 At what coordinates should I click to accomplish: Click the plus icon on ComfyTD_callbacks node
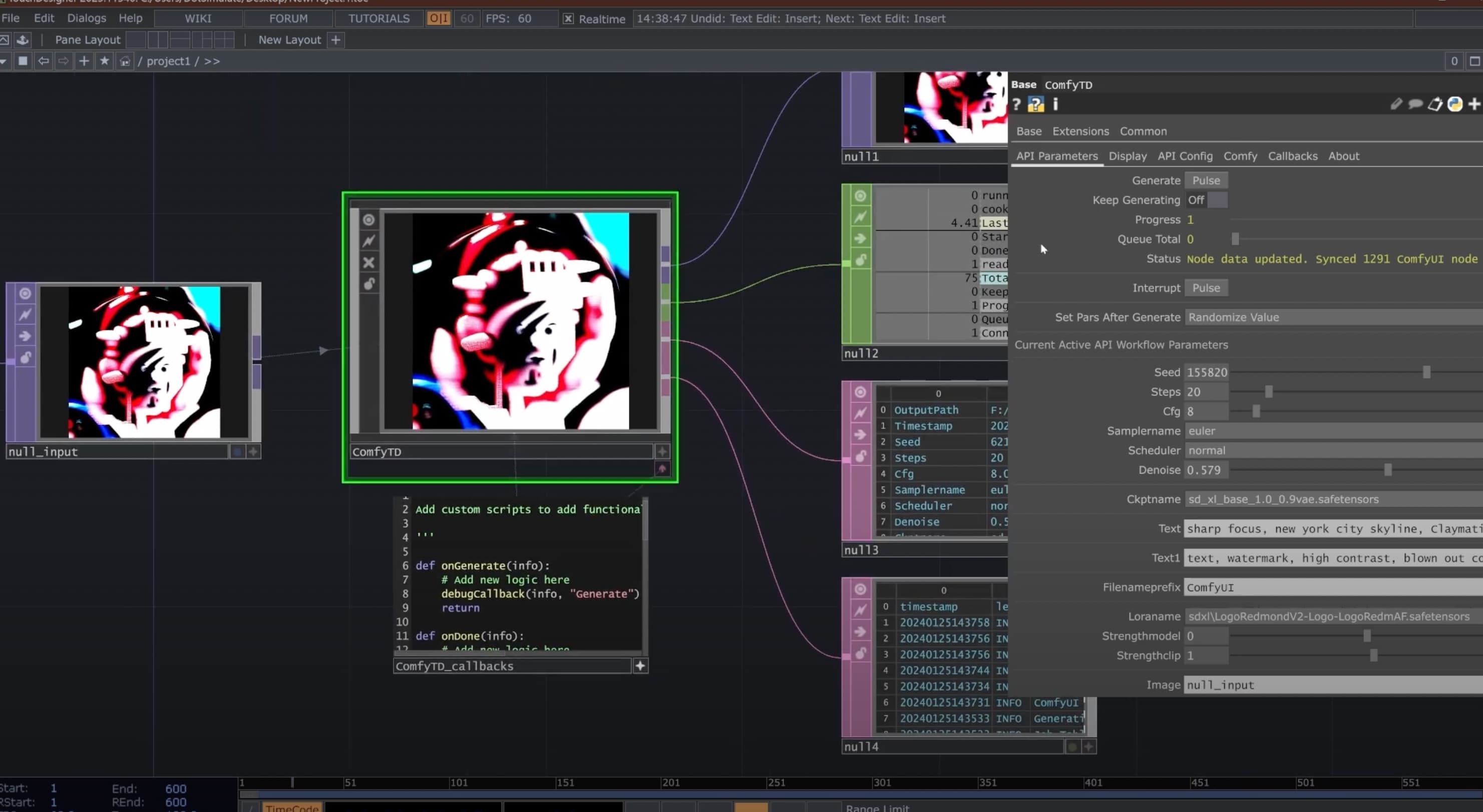pos(640,666)
